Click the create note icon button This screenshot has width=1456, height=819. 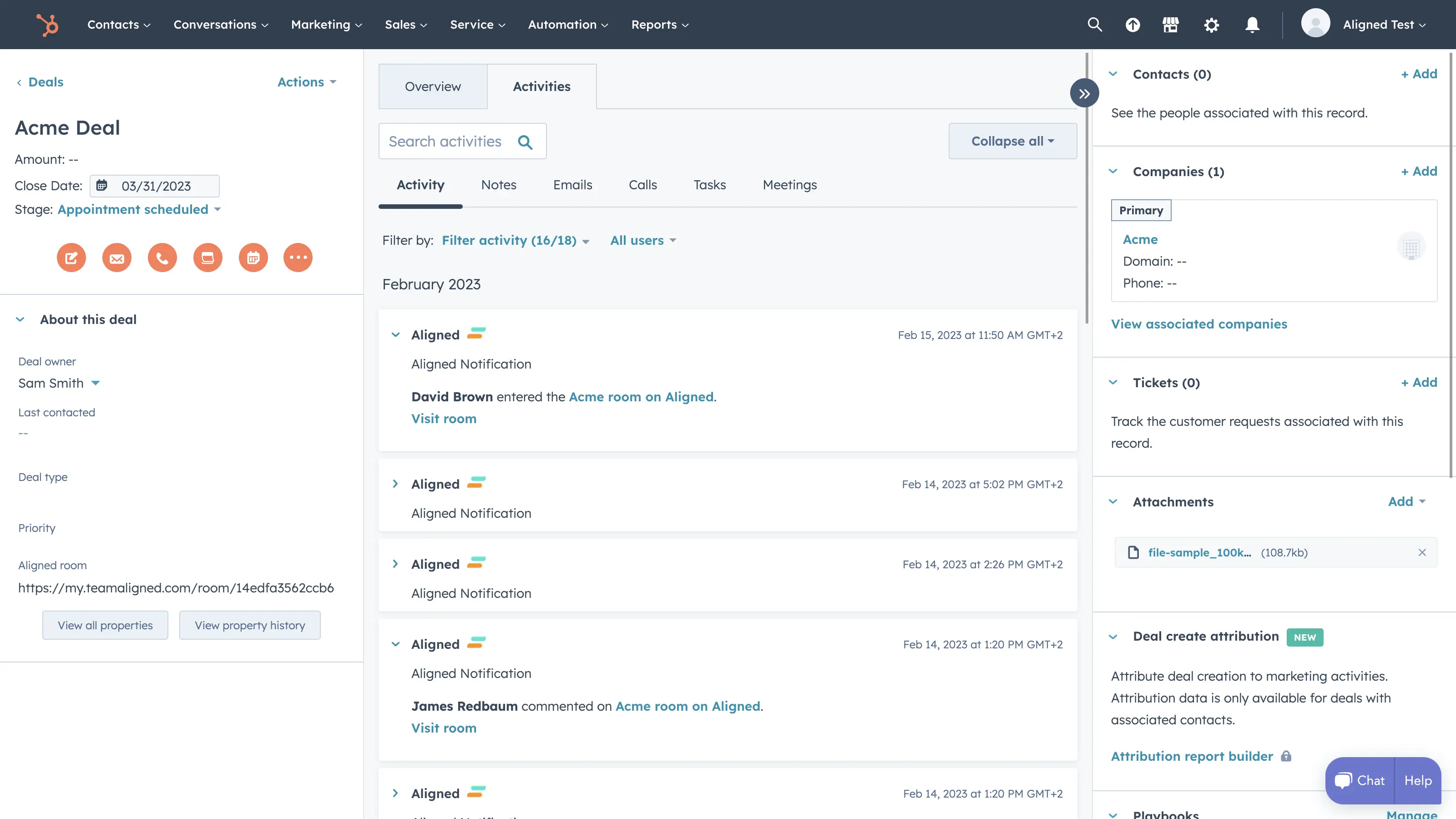coord(71,258)
